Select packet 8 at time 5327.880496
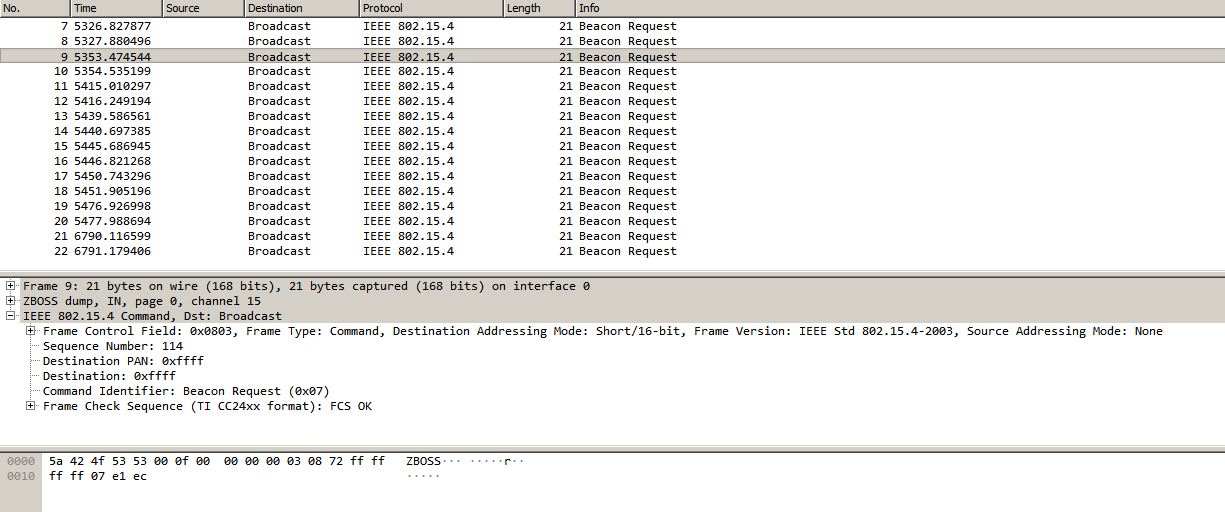The width and height of the screenshot is (1225, 512). [612, 41]
